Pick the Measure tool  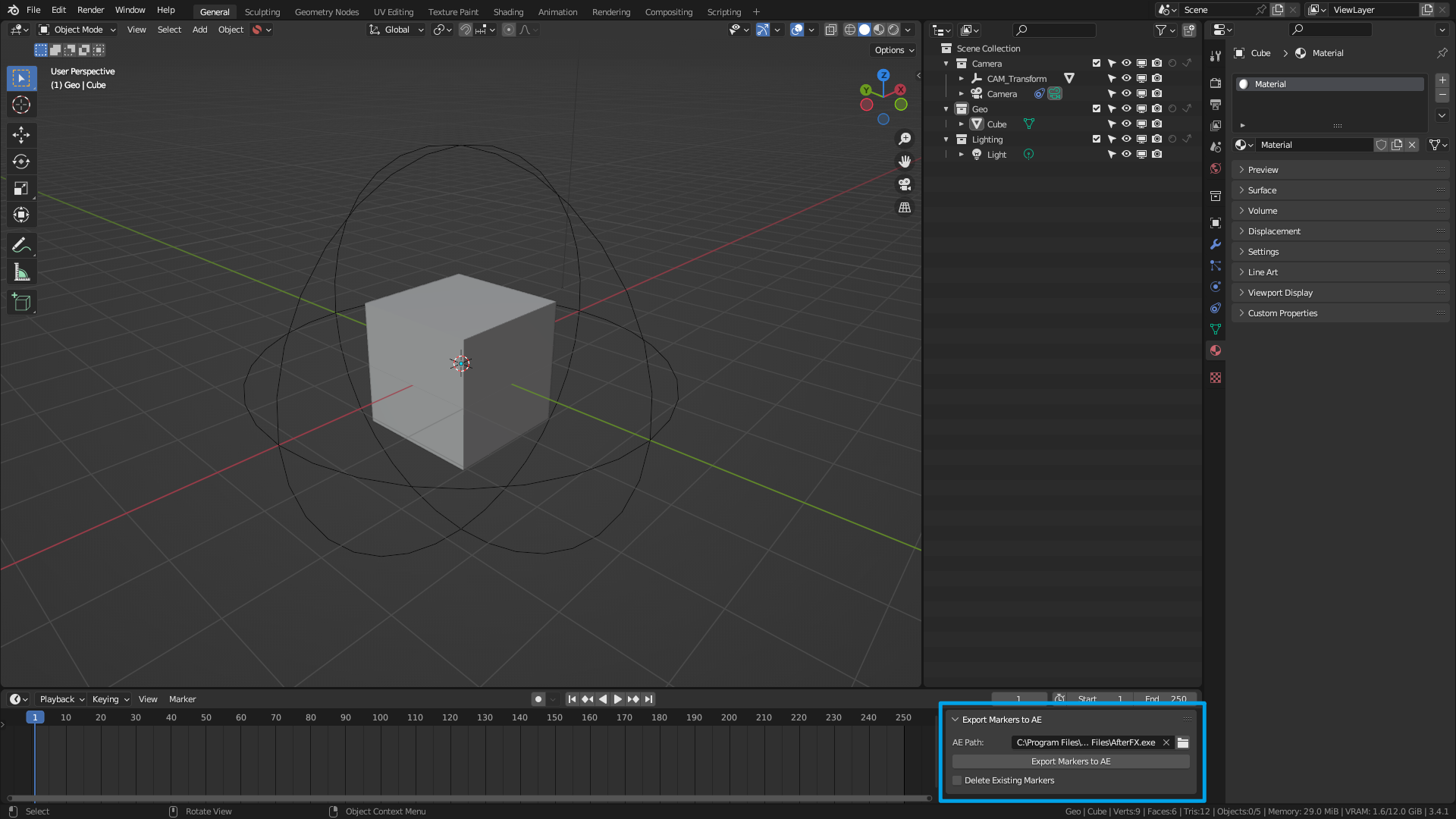tap(21, 271)
